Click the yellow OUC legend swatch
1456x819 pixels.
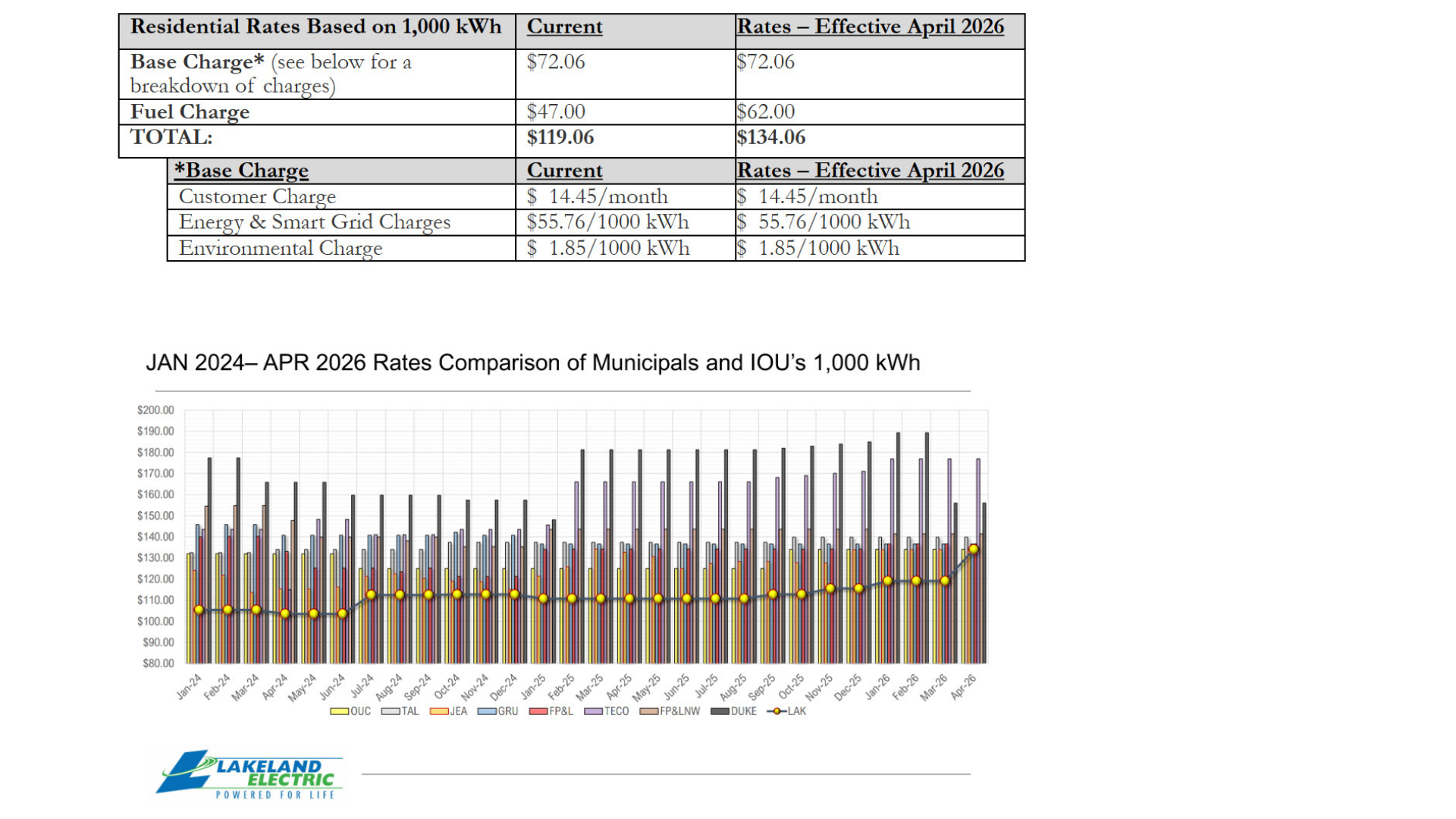[339, 711]
